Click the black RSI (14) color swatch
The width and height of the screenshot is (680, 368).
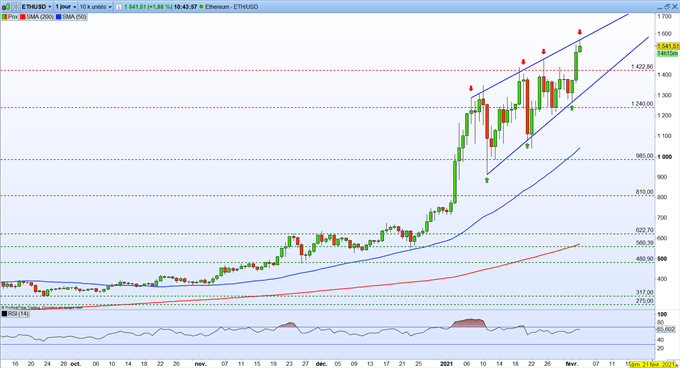4,313
